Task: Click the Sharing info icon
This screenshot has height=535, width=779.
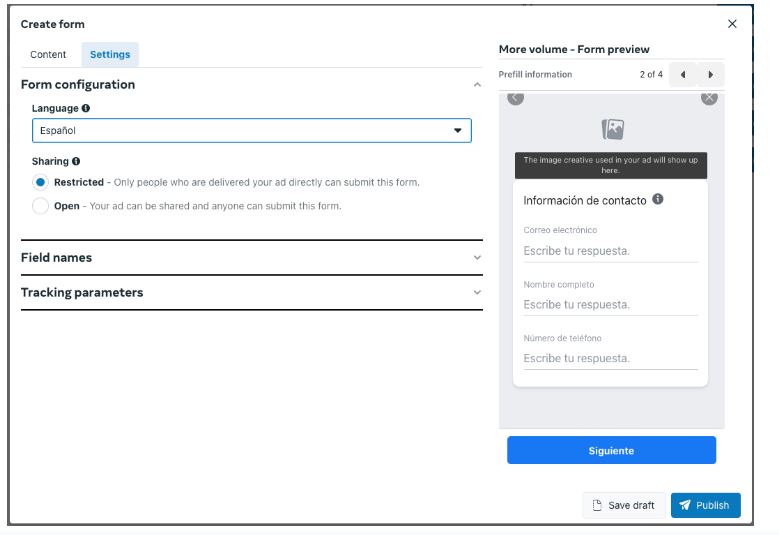Action: (76, 161)
